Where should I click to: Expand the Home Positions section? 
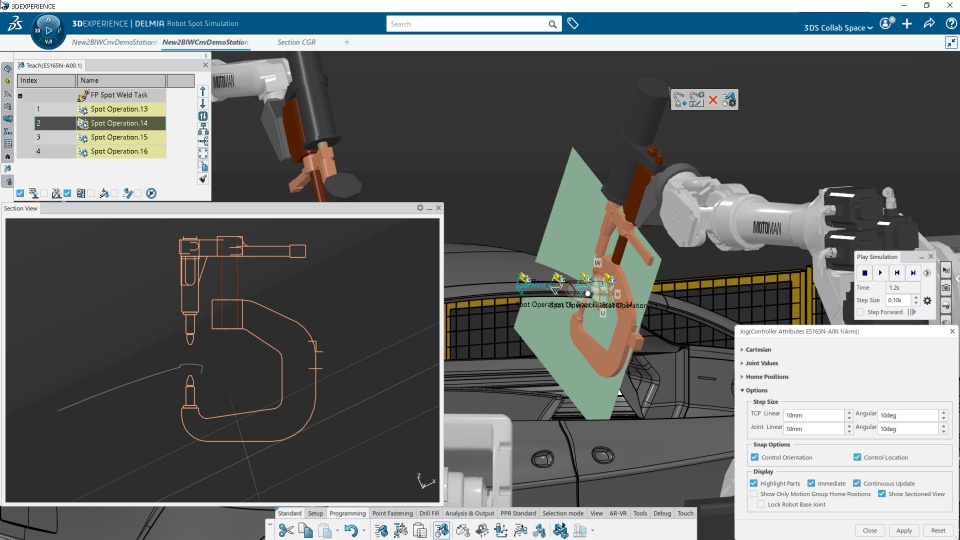click(742, 377)
